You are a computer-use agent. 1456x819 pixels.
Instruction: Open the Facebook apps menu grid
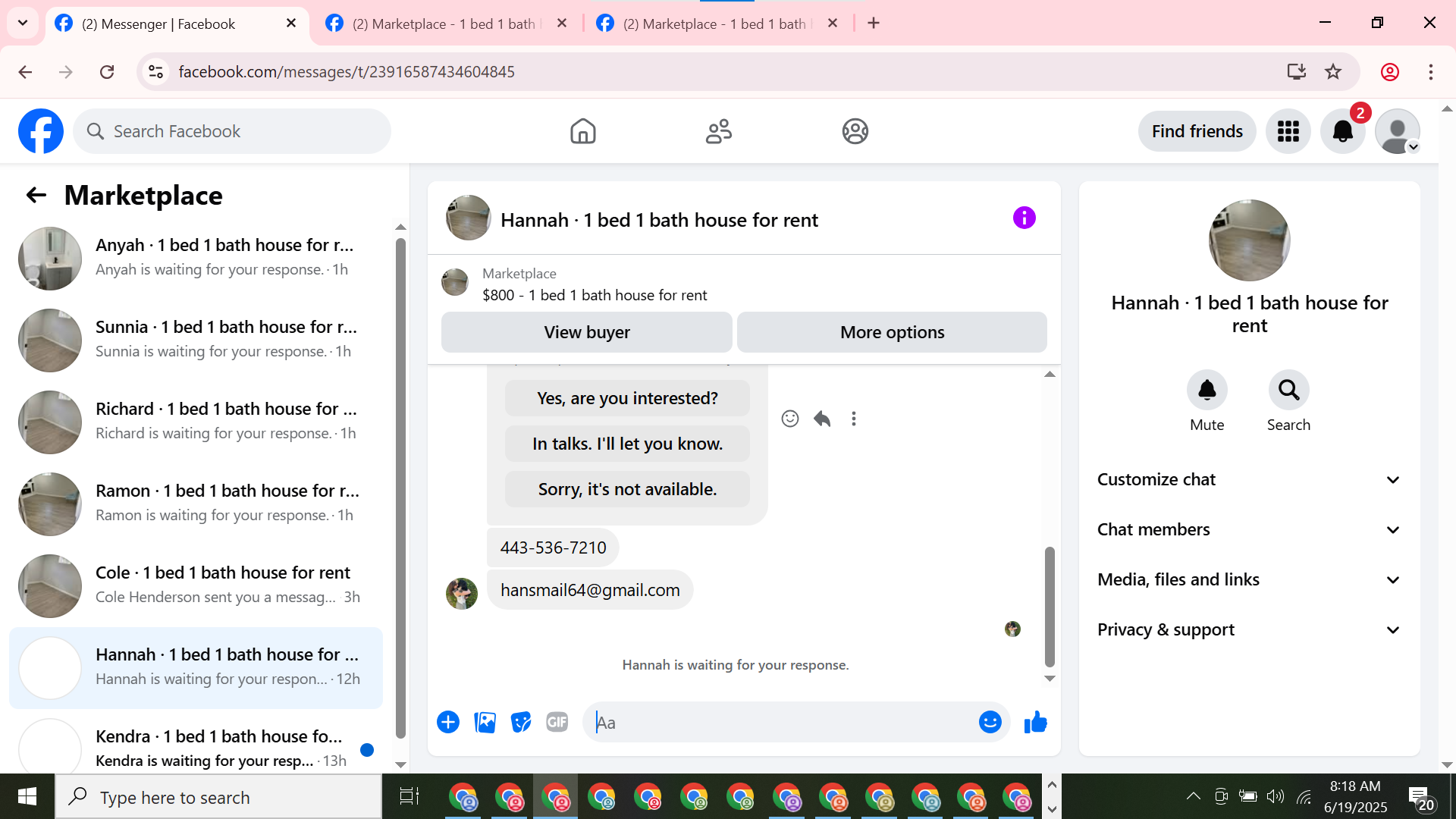pos(1288,131)
